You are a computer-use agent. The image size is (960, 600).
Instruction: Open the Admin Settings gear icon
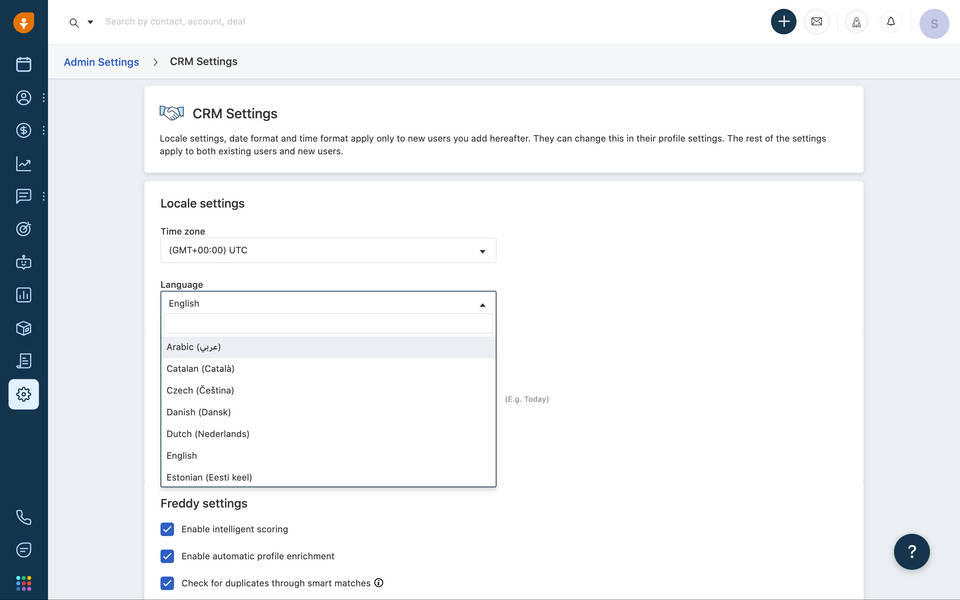pos(23,394)
